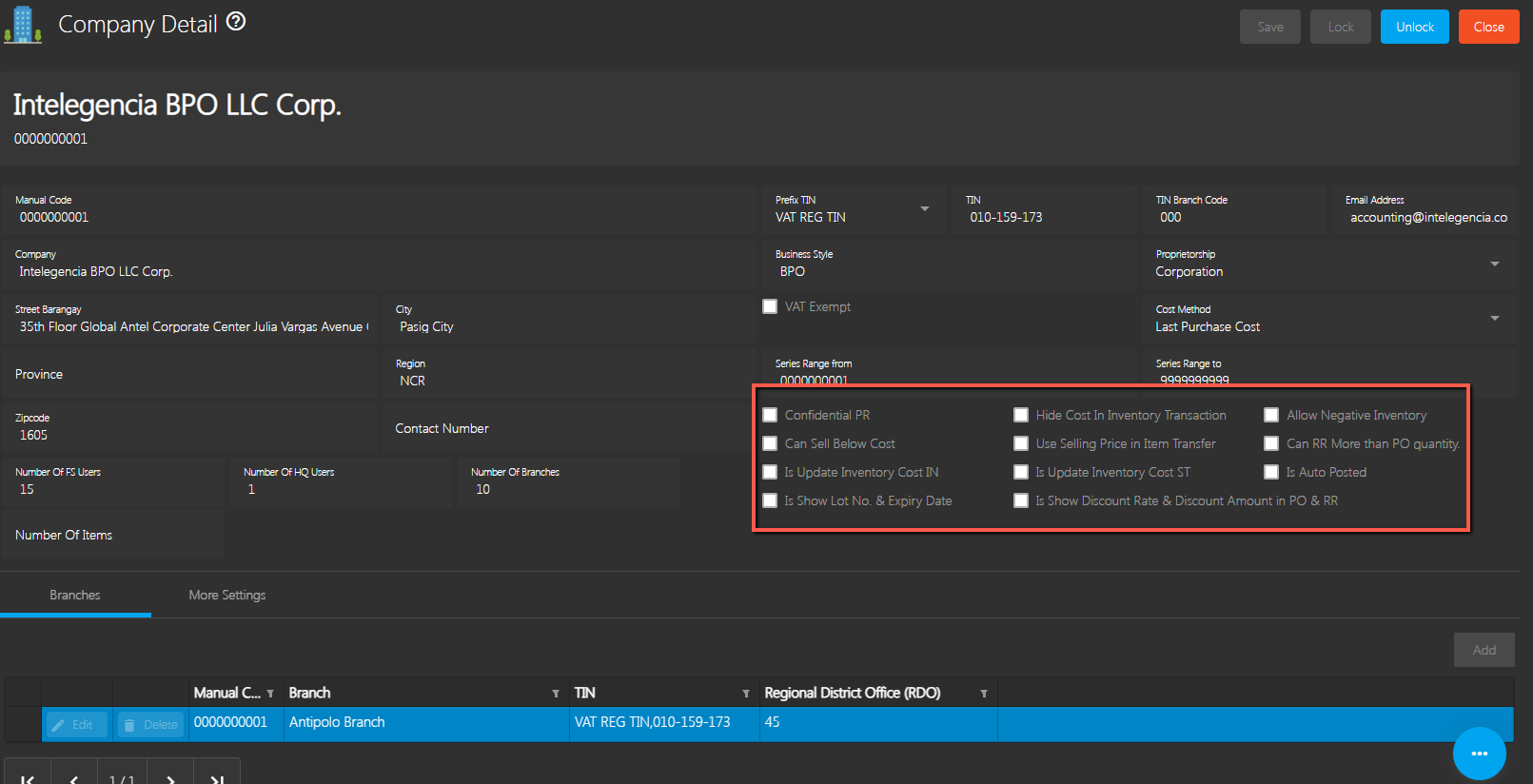Expand the Cost Method dropdown
The width and height of the screenshot is (1533, 784).
(1494, 318)
